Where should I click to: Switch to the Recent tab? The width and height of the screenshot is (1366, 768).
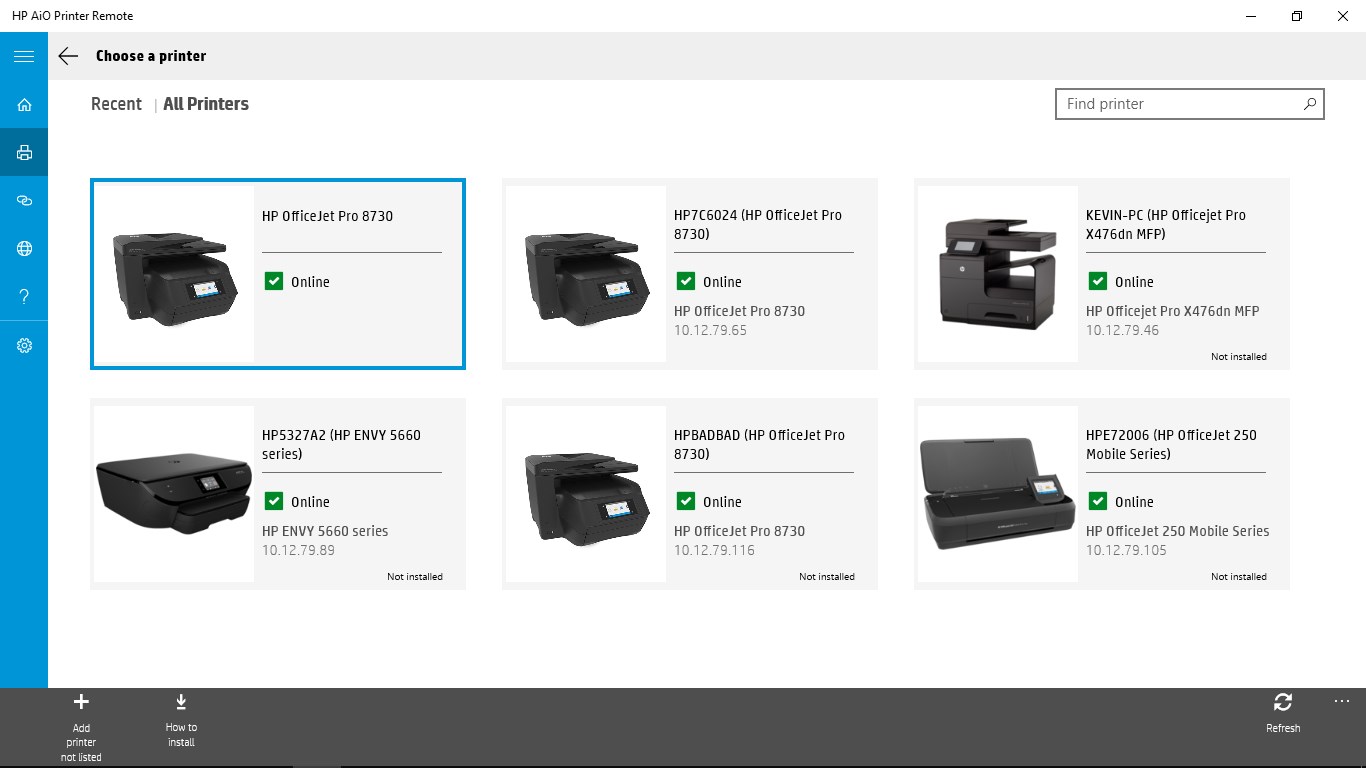click(116, 104)
